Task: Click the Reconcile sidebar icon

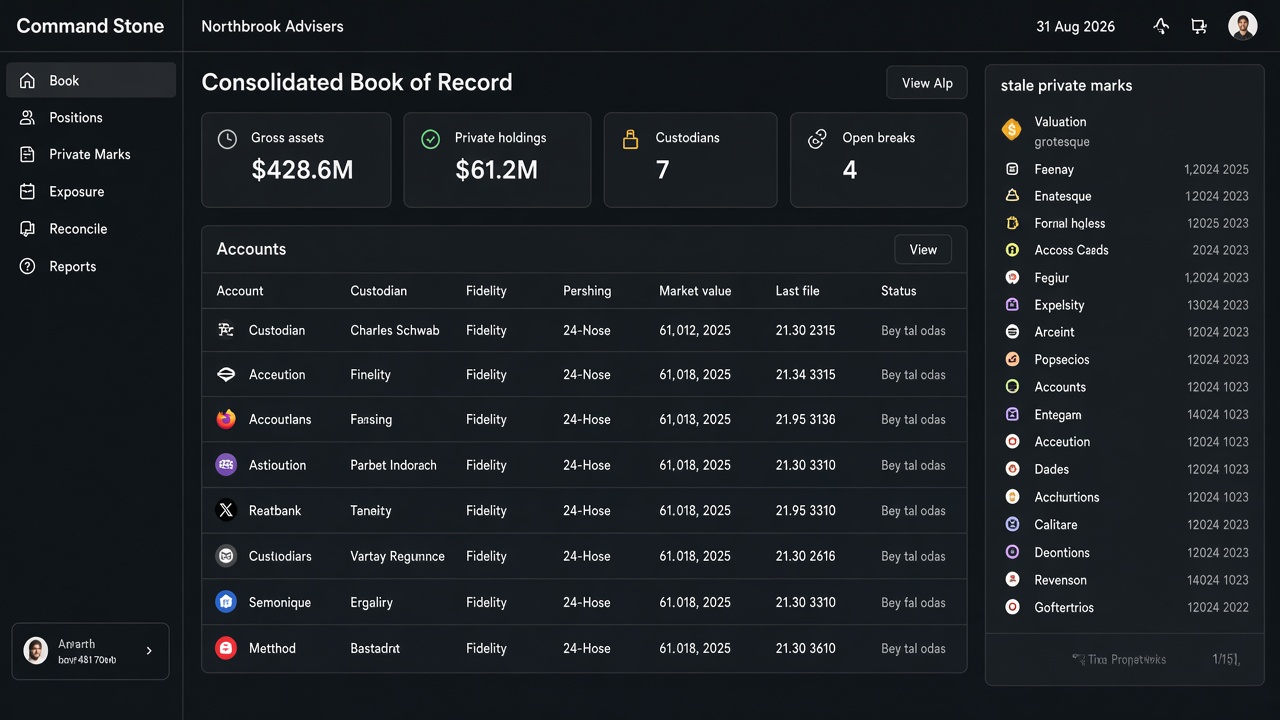Action: 28,229
